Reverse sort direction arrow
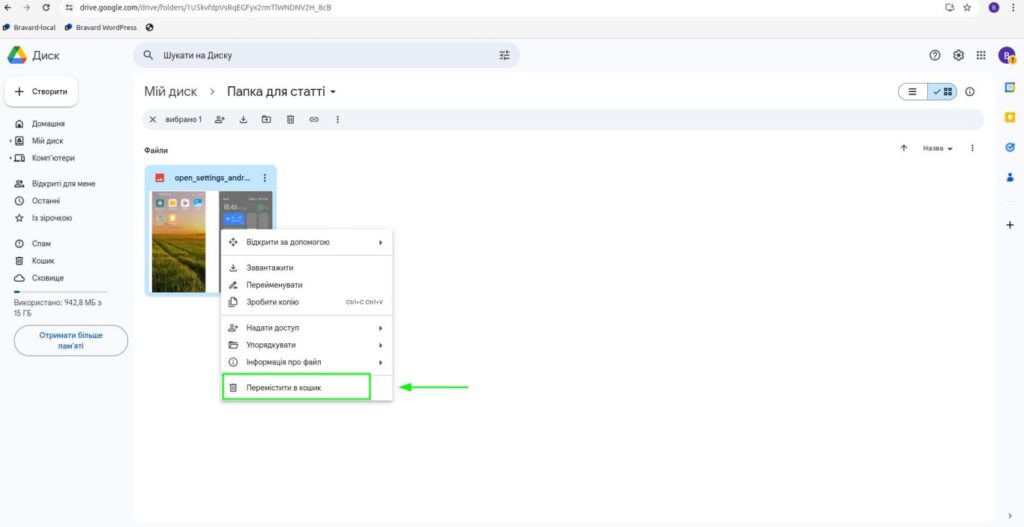 [x=904, y=148]
